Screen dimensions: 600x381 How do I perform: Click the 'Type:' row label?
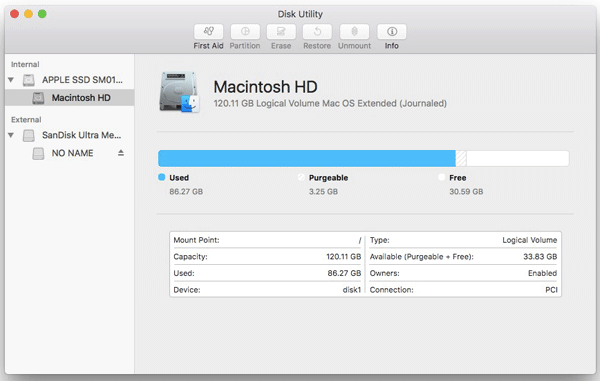[x=380, y=240]
